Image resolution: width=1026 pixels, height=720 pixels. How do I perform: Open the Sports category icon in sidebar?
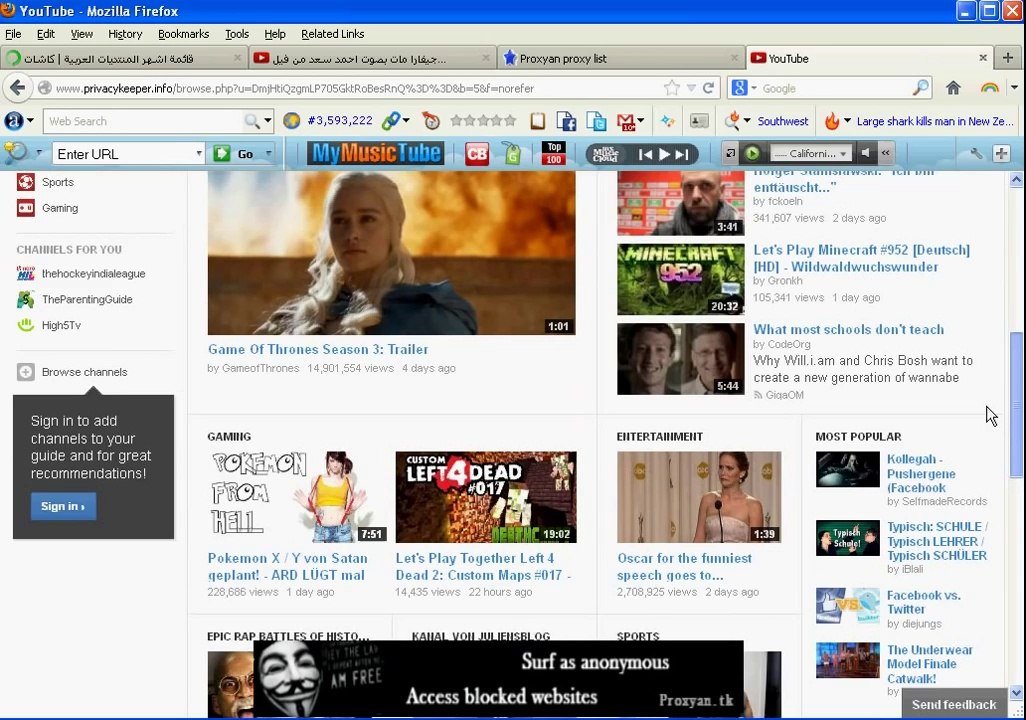26,182
